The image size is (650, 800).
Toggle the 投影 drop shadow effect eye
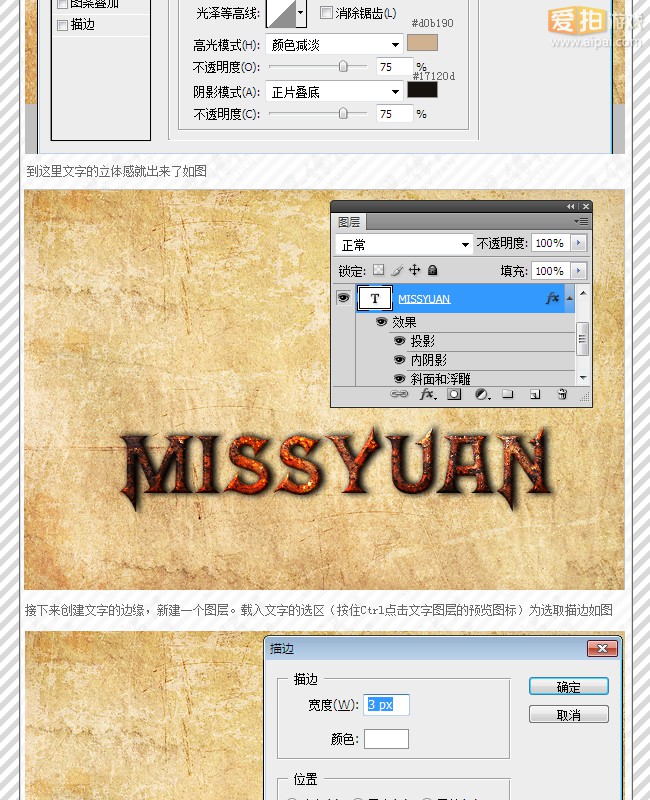pyautogui.click(x=399, y=340)
